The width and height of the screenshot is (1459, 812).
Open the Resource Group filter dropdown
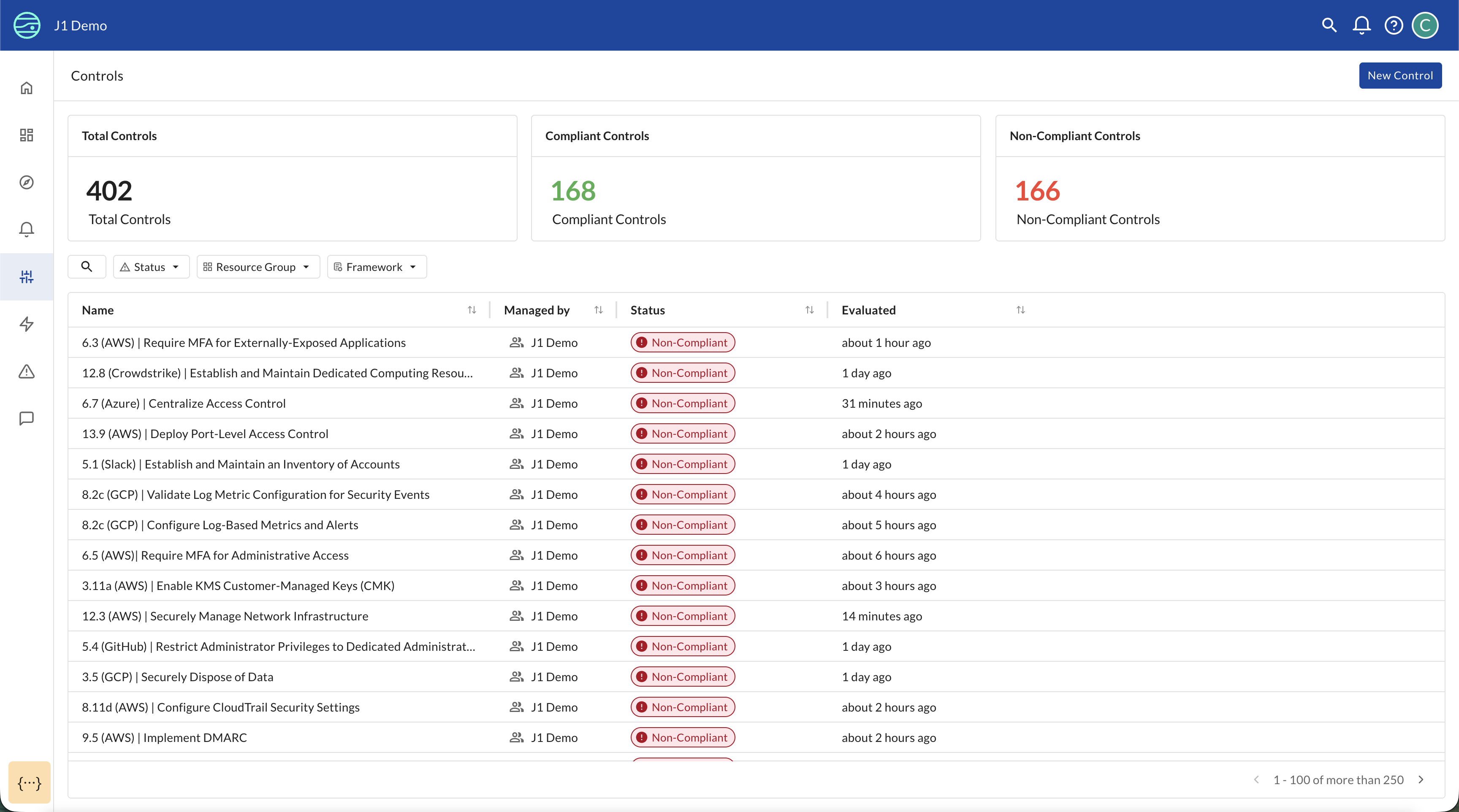point(258,266)
